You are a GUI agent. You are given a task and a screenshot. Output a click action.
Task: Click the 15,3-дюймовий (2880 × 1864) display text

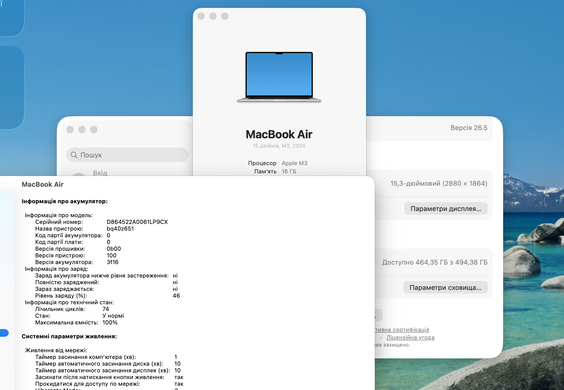tap(439, 183)
